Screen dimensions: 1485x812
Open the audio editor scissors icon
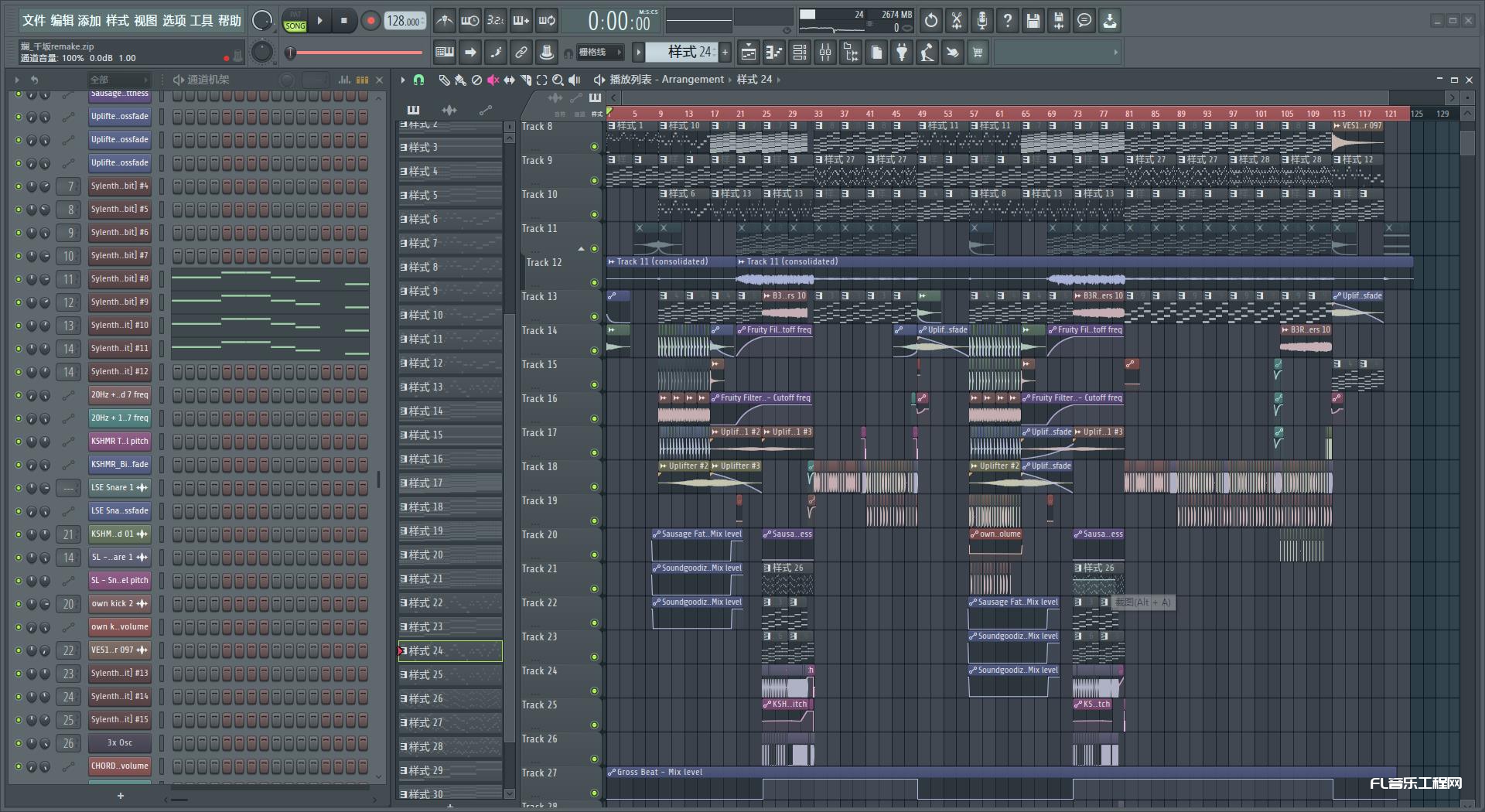pyautogui.click(x=957, y=21)
